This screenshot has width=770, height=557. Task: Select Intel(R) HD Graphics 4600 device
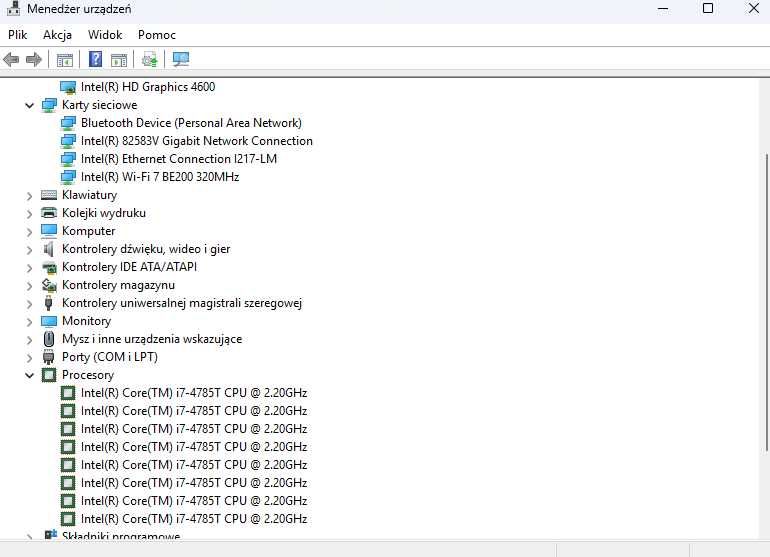(148, 87)
